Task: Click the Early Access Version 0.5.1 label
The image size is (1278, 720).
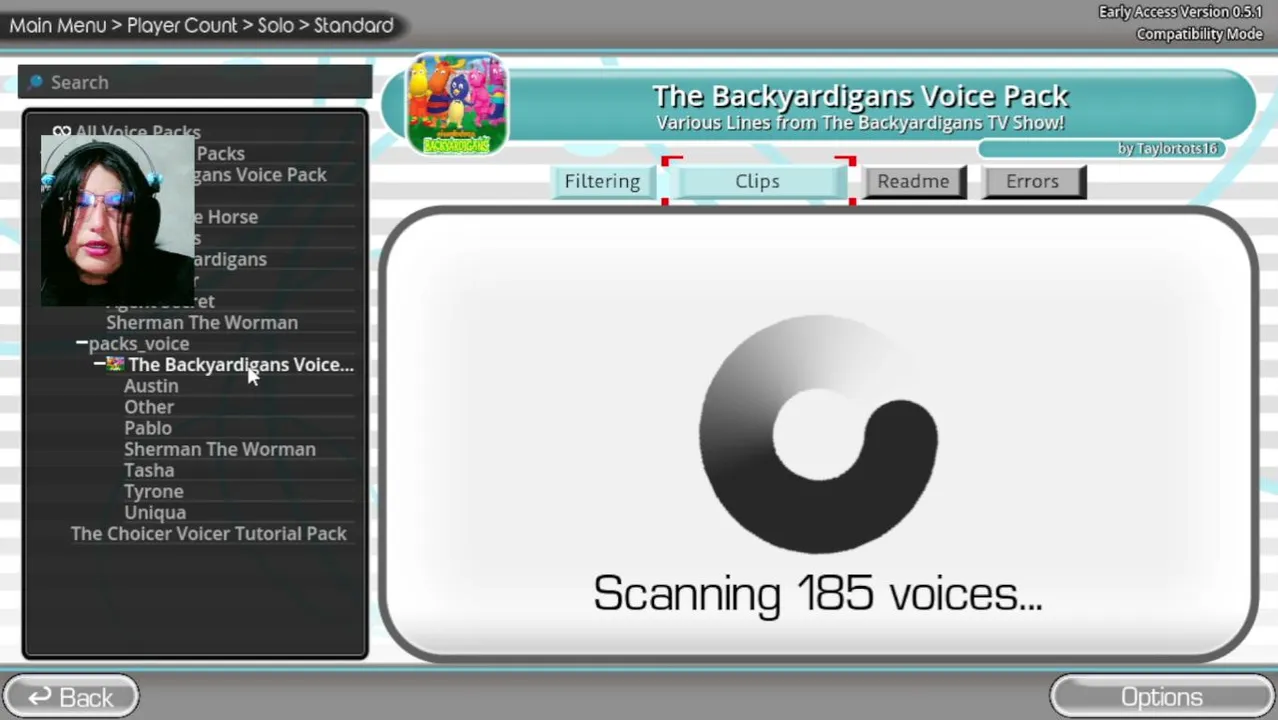Action: coord(1181,12)
